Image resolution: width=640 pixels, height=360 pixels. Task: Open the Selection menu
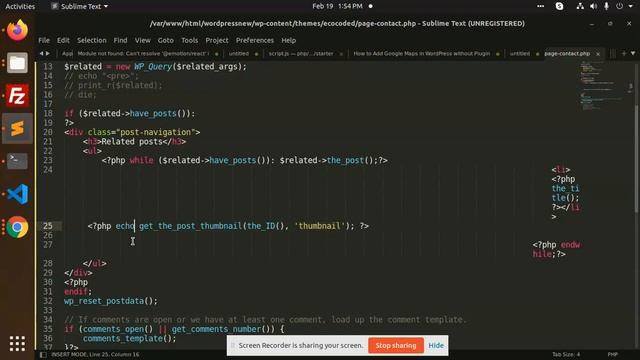(91, 40)
